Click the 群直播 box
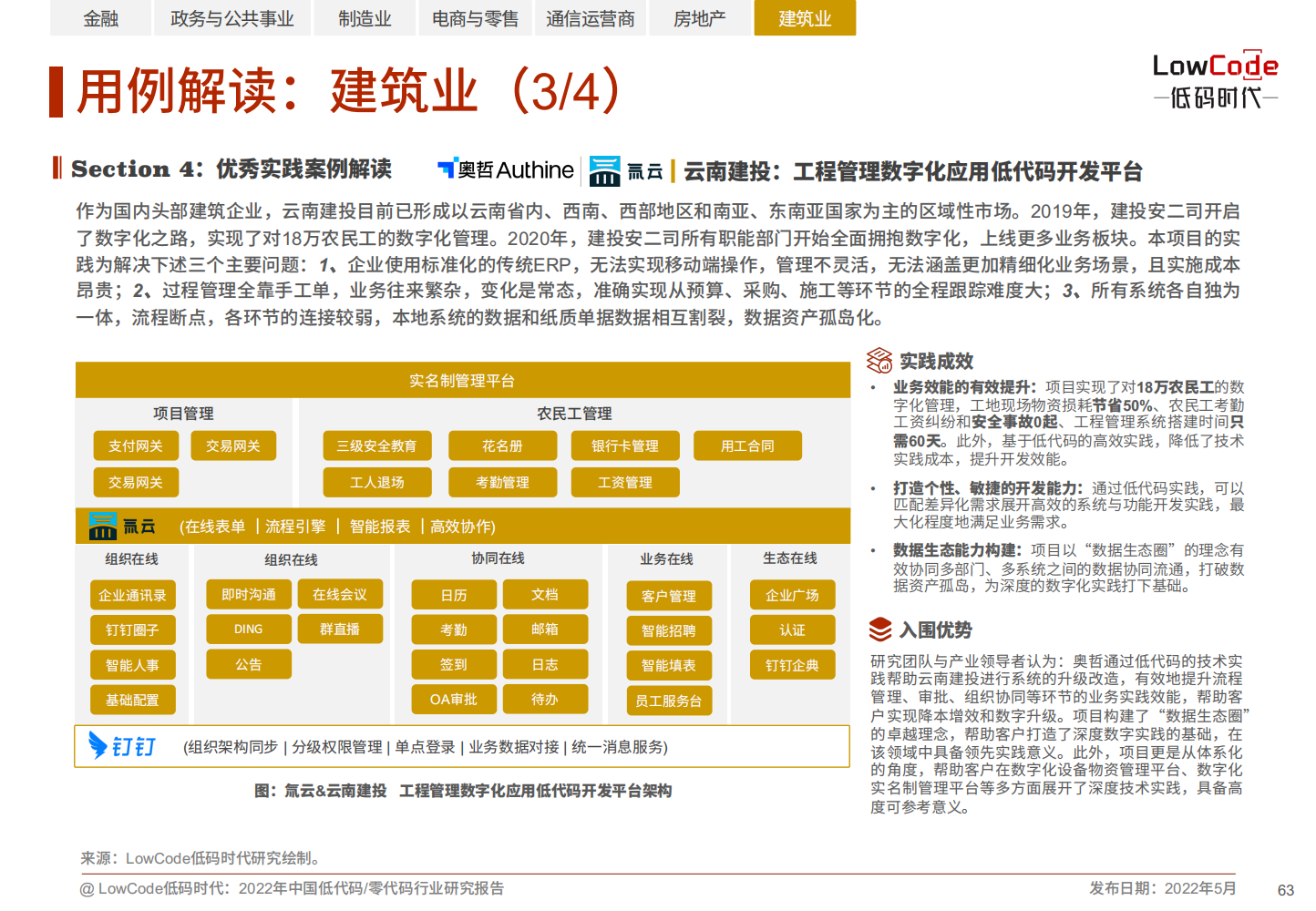The height and width of the screenshot is (911, 1316). [340, 629]
